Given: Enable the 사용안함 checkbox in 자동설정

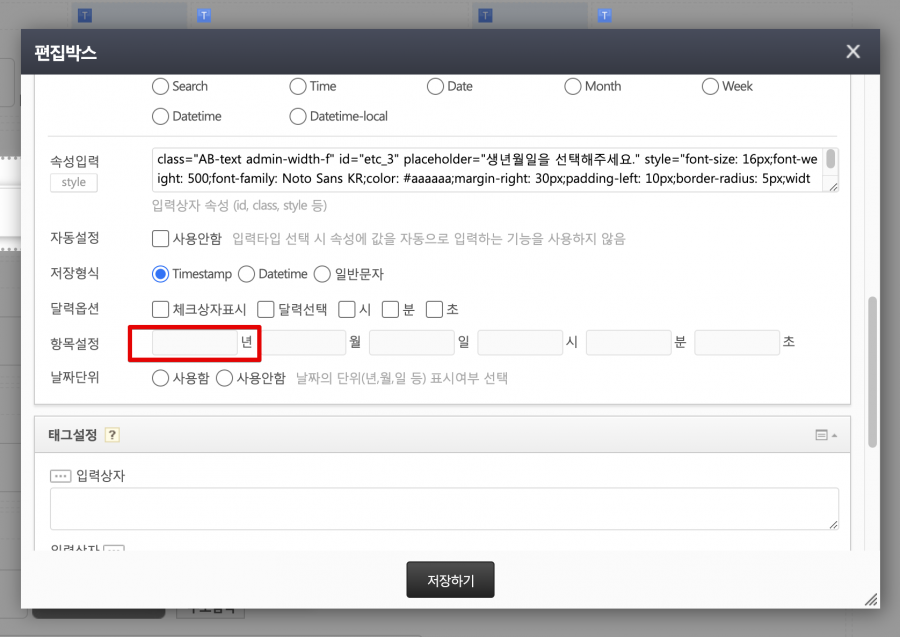Looking at the screenshot, I should tap(160, 239).
